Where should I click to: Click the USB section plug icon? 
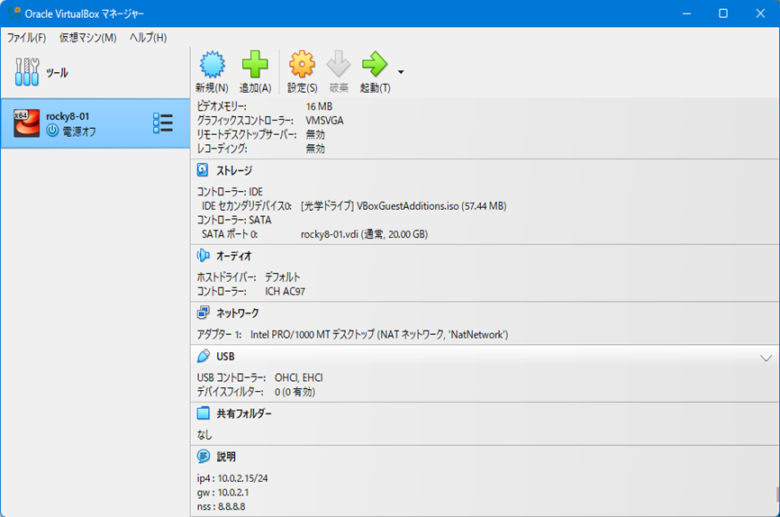[203, 356]
